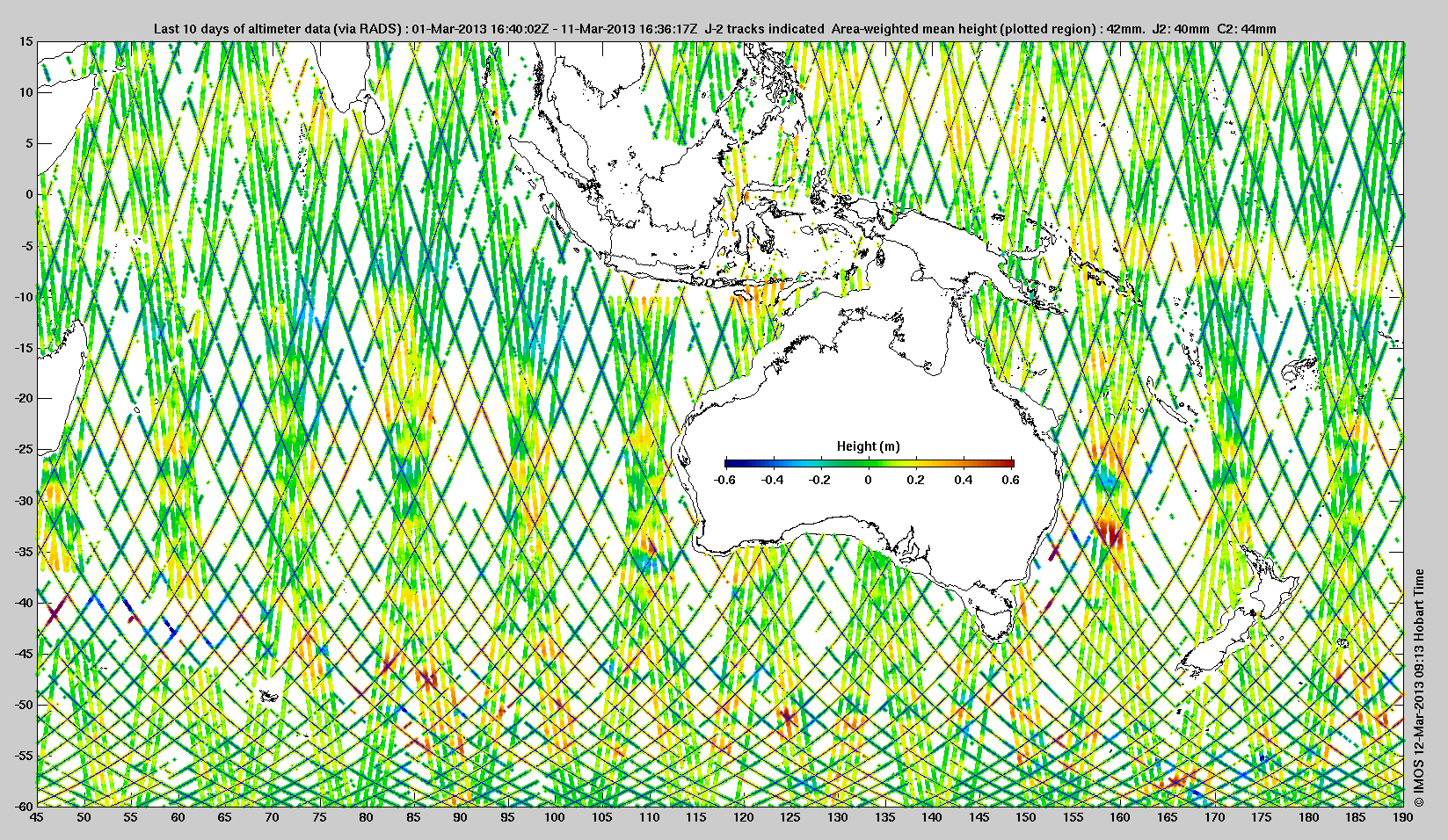Click the longitude axis label 45
The width and height of the screenshot is (1448, 840).
click(x=37, y=817)
